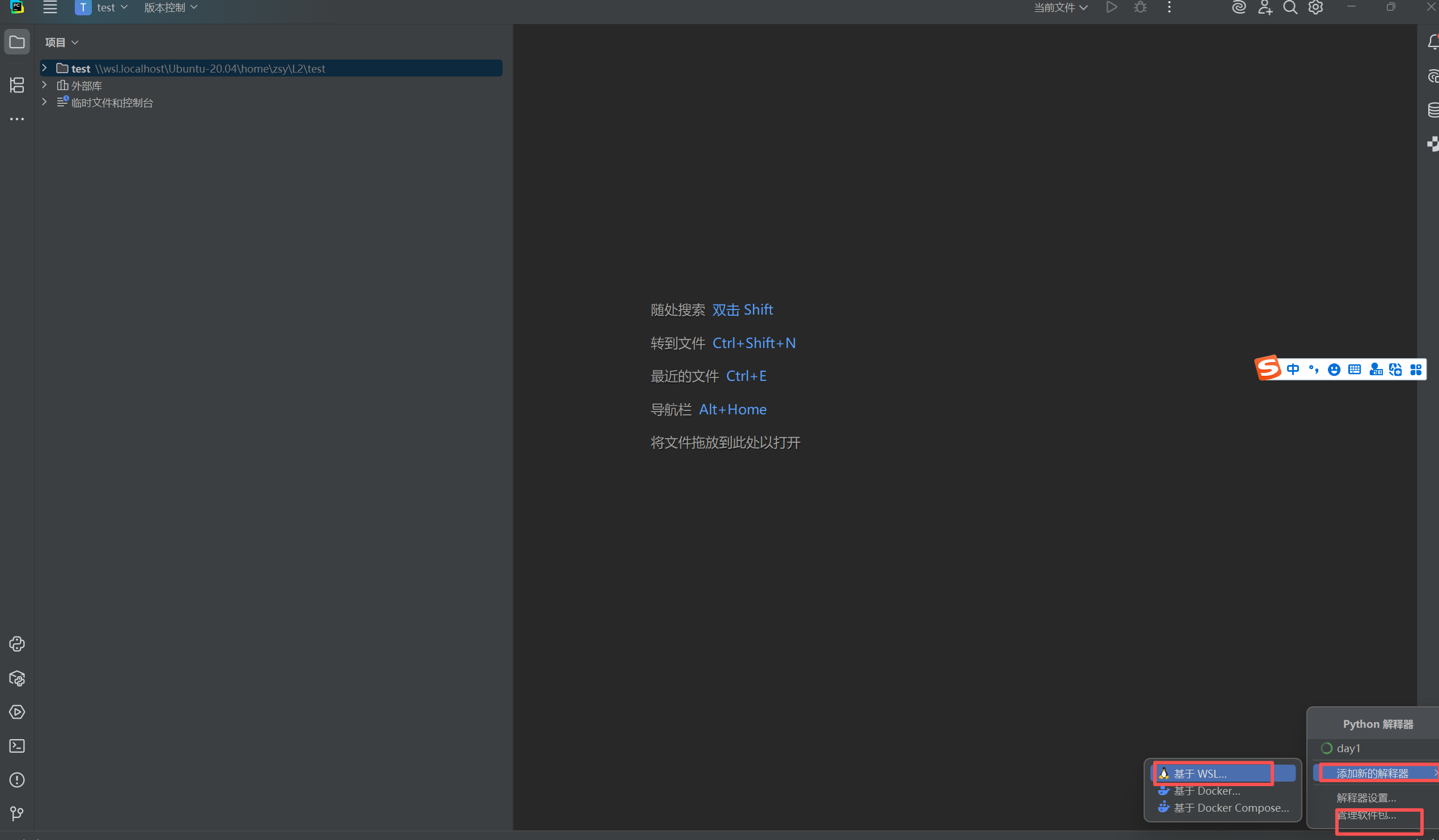The image size is (1439, 840).
Task: Select the day1 interpreter entry
Action: pyautogui.click(x=1348, y=748)
